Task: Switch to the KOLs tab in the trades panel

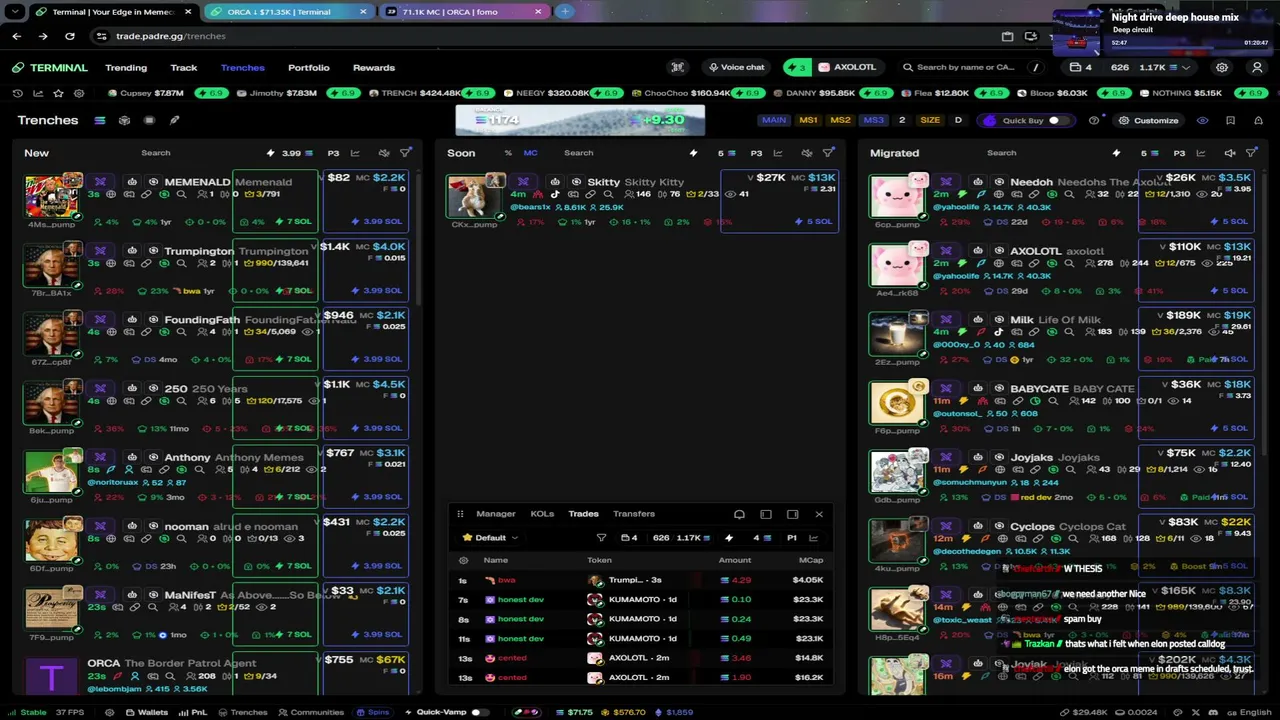Action: [542, 514]
